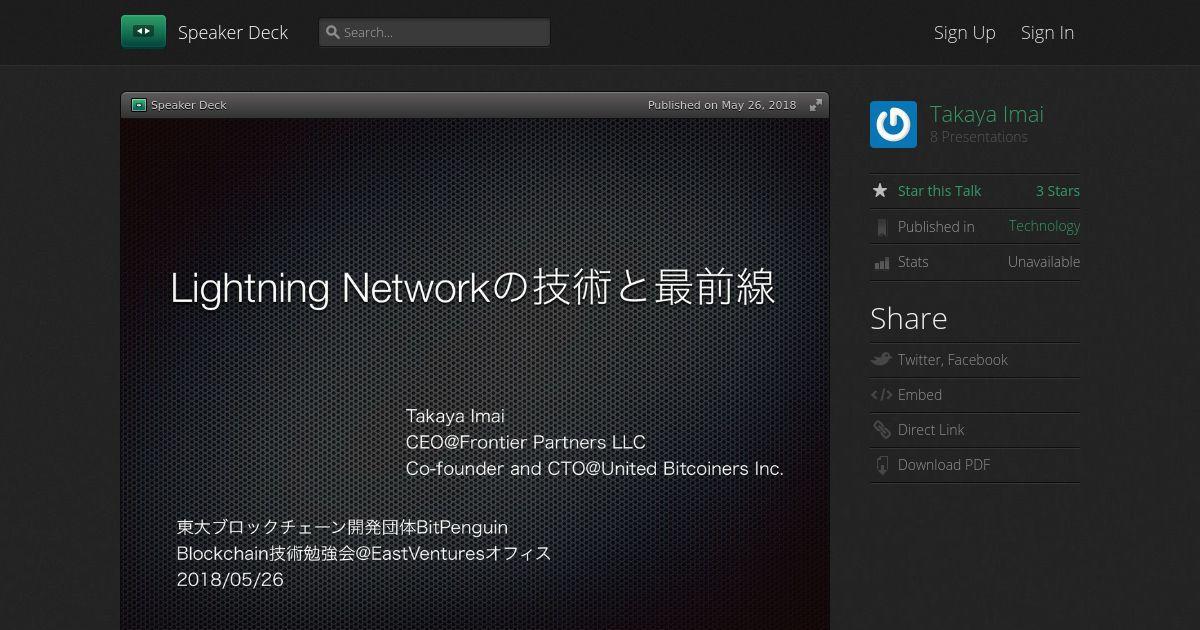Click 'Published in' label
This screenshot has width=1200, height=630.
click(x=936, y=227)
